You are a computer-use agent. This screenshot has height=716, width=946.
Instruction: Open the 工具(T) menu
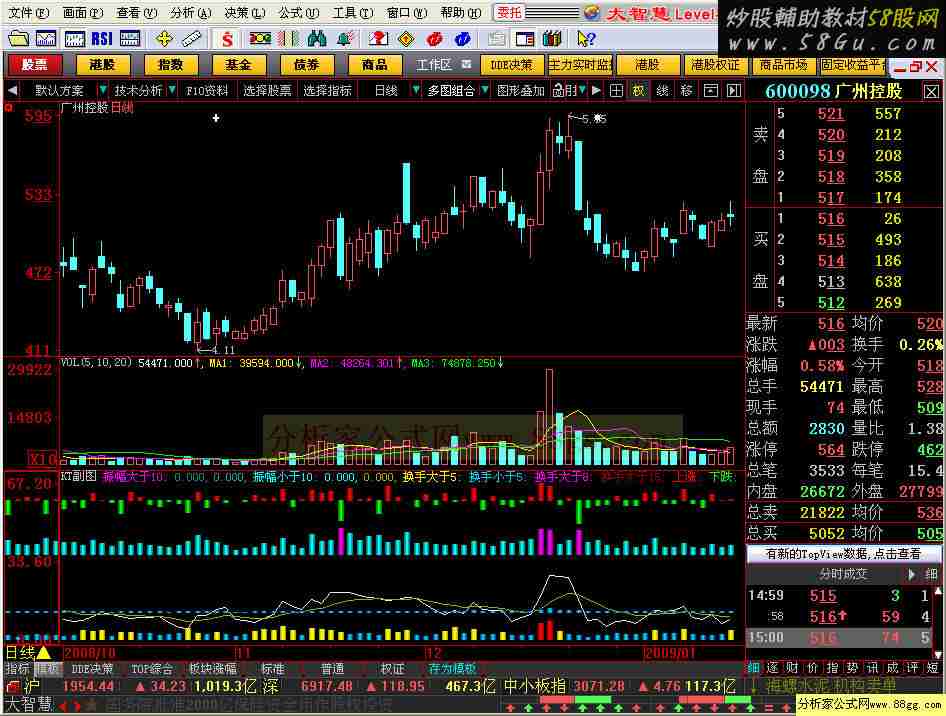tap(353, 13)
